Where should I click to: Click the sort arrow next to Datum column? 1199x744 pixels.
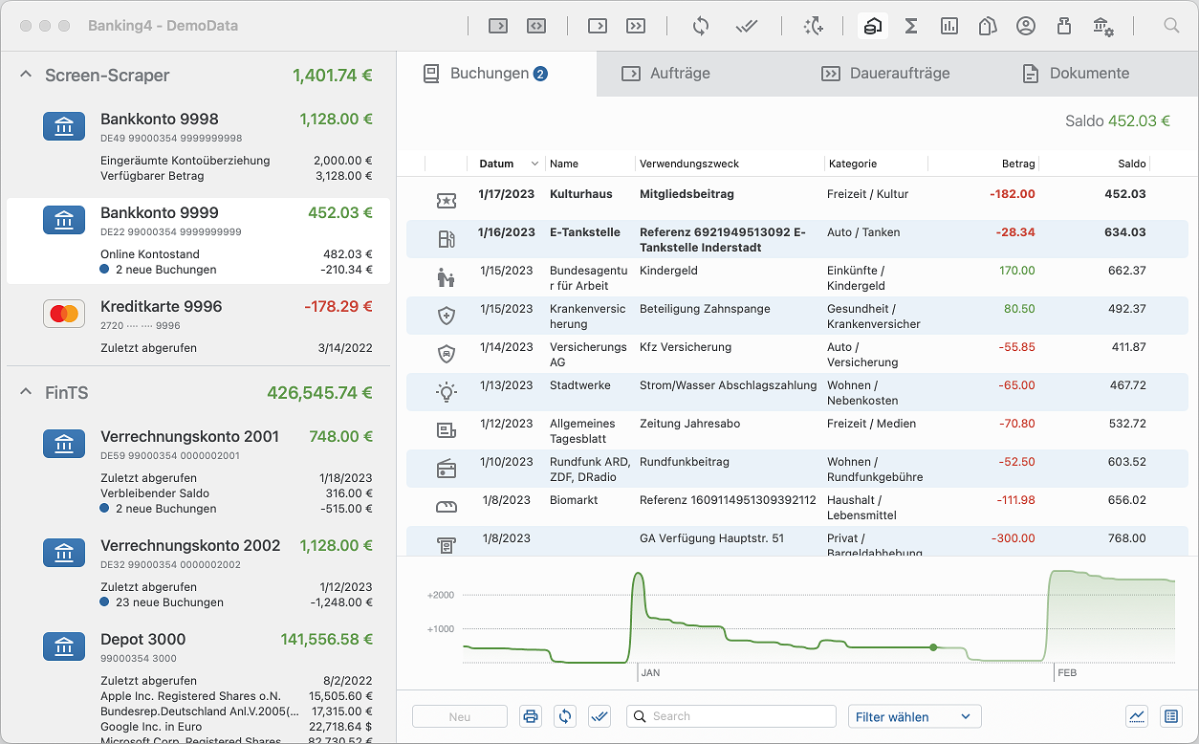(535, 164)
